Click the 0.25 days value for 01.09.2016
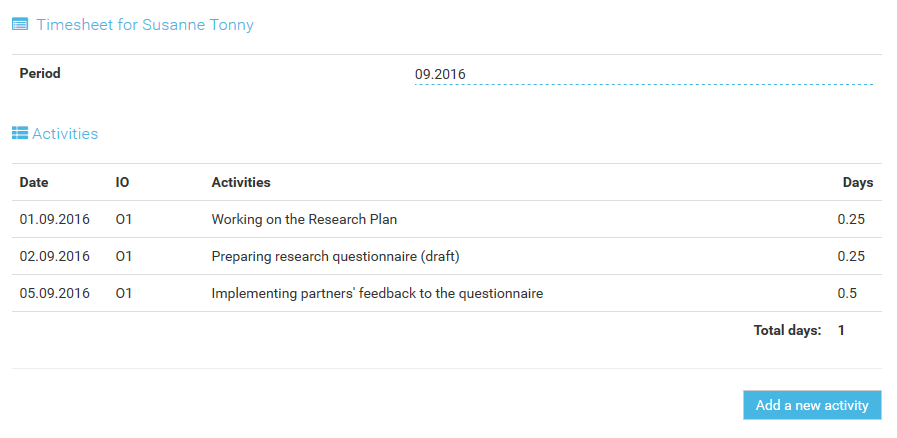Viewport: 897px width, 438px height. tap(851, 219)
